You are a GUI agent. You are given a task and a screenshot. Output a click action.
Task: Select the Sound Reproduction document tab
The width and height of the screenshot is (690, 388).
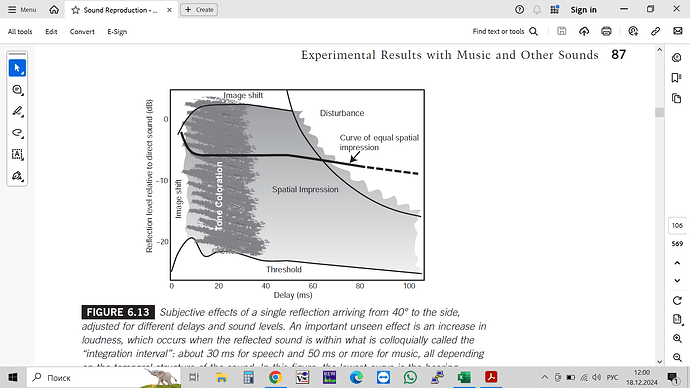[120, 10]
